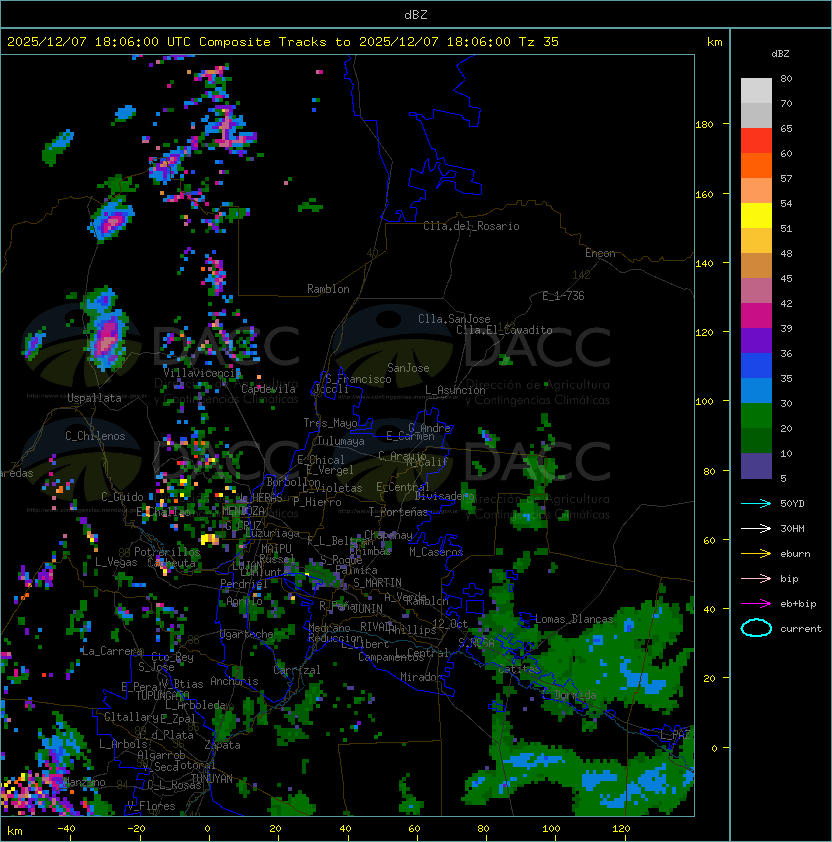Click the 'Clla.del_Rosario' map label

(x=471, y=226)
